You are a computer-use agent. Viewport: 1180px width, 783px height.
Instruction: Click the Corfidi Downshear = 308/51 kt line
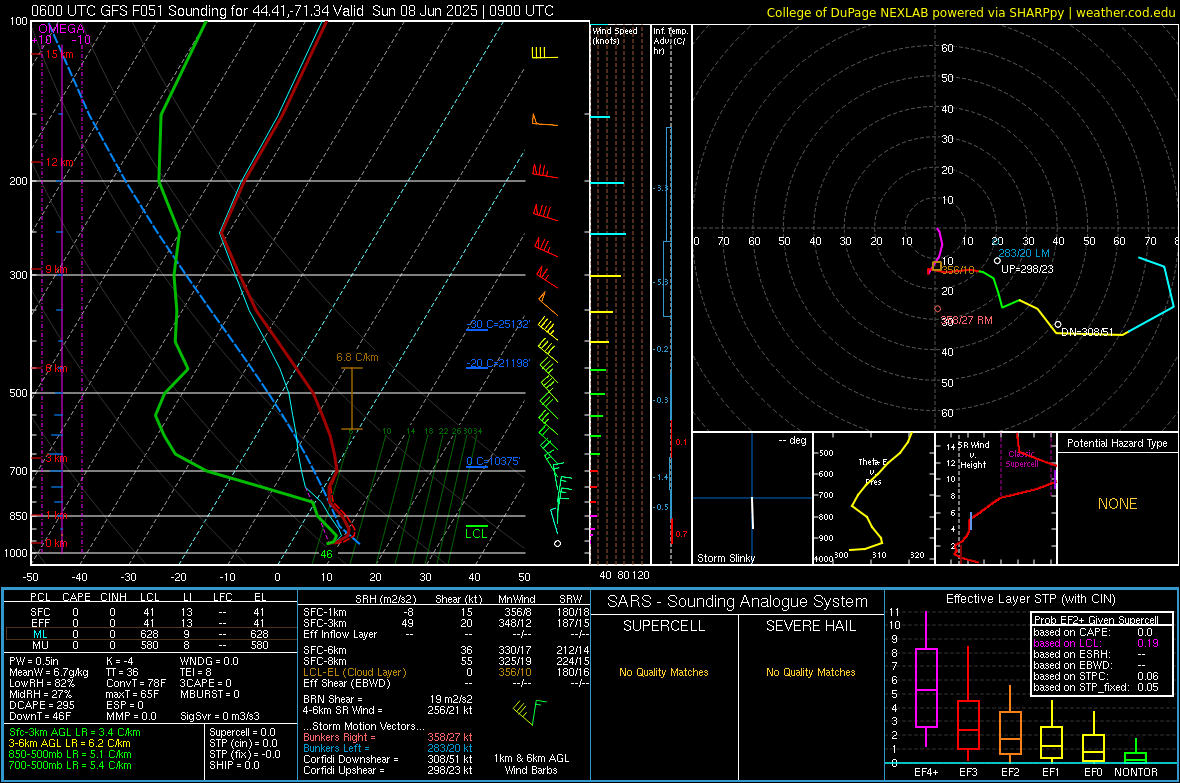[388, 759]
